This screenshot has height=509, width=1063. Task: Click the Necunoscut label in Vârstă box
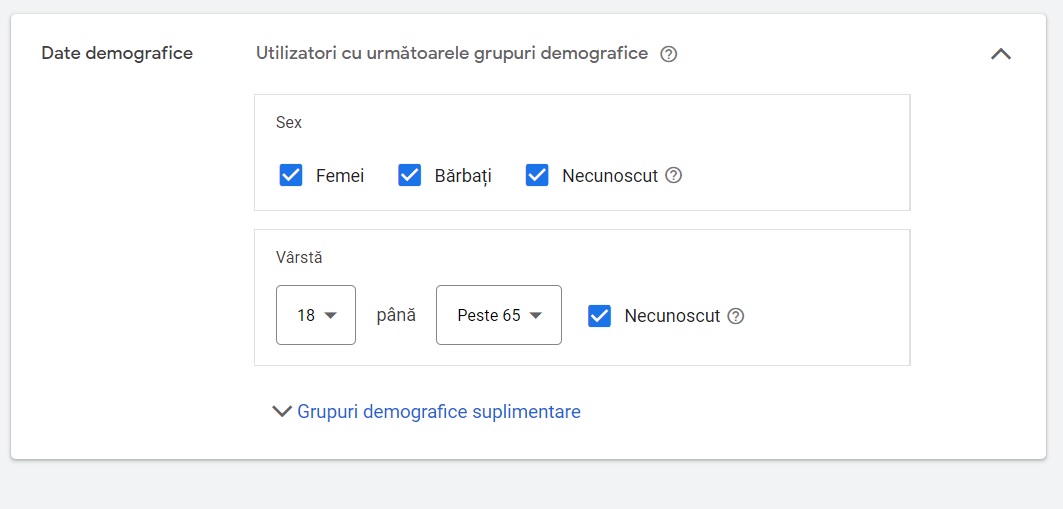[673, 316]
